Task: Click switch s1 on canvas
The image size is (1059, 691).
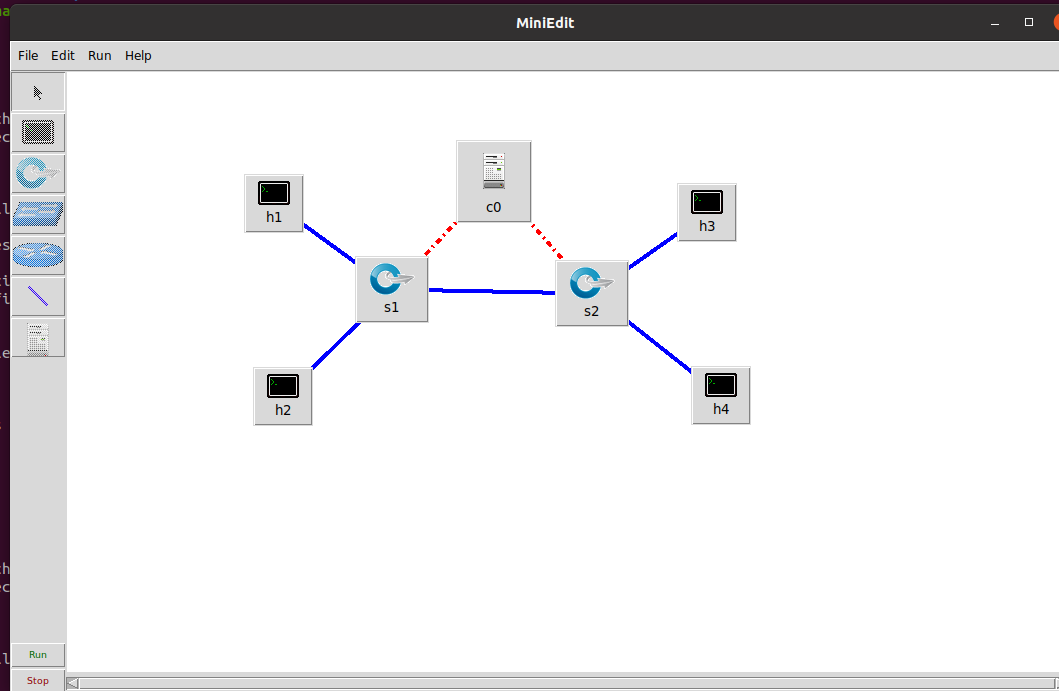Action: (x=392, y=289)
